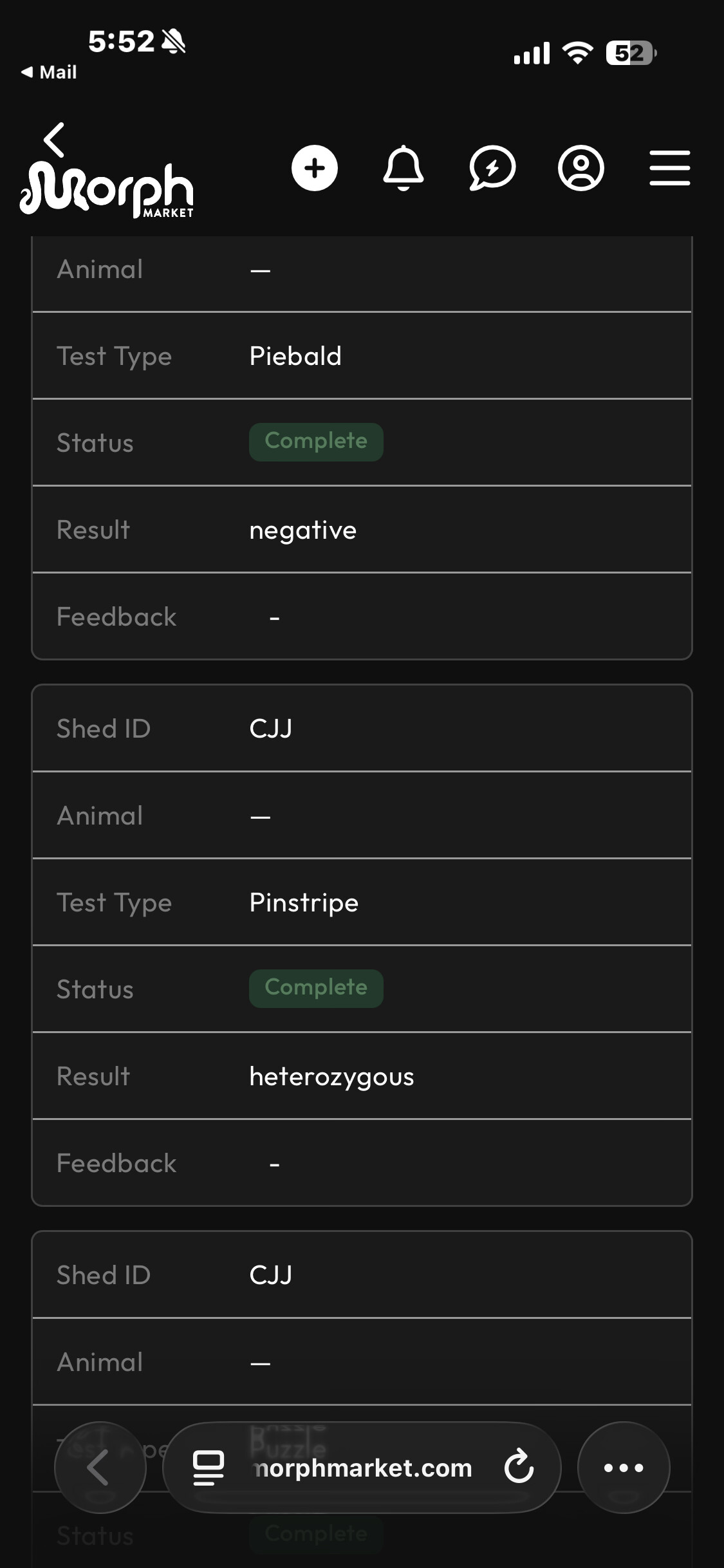Viewport: 724px width, 1568px height.
Task: Open the hamburger menu
Action: tap(669, 169)
